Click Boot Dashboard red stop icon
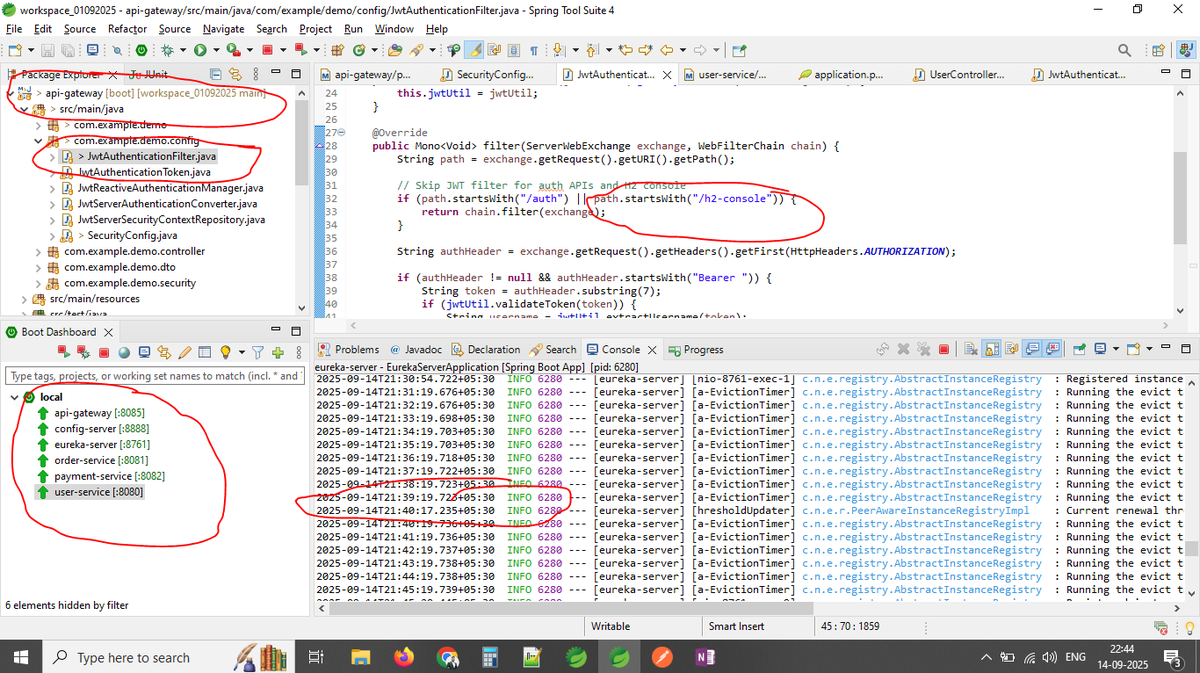This screenshot has height=673, width=1200. (x=104, y=351)
